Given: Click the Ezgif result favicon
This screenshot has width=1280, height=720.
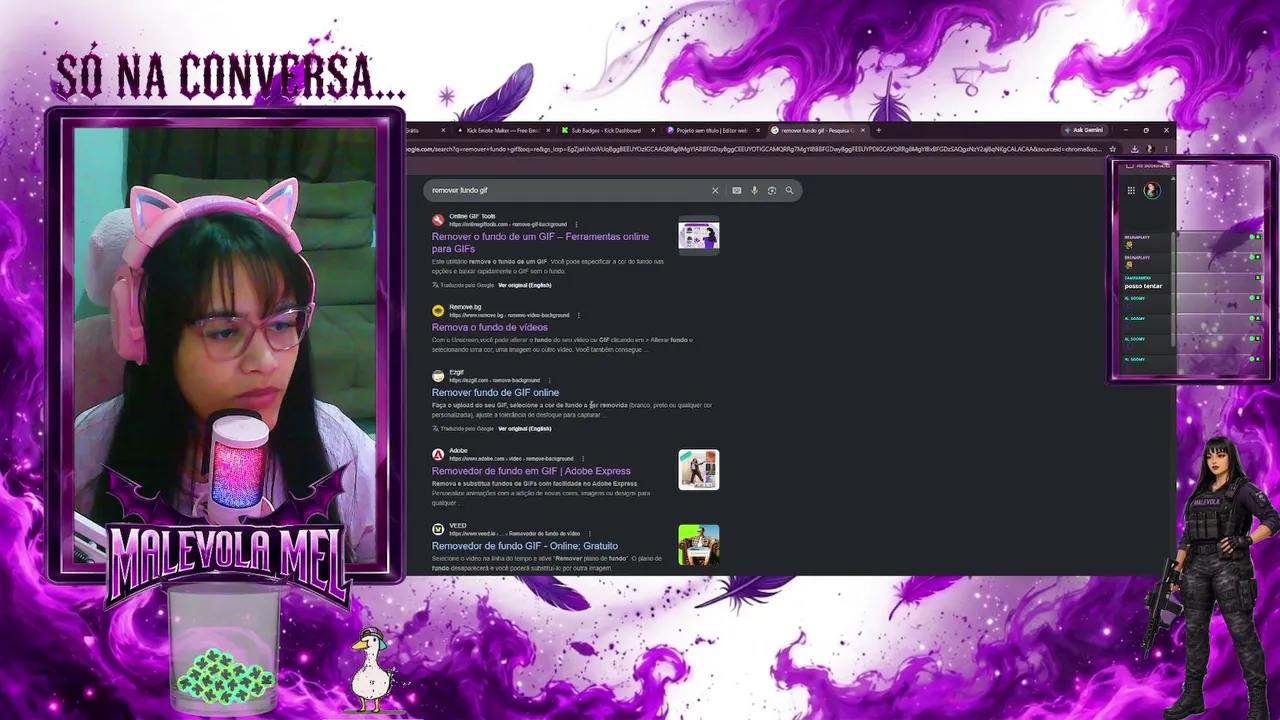Looking at the screenshot, I should (x=438, y=376).
